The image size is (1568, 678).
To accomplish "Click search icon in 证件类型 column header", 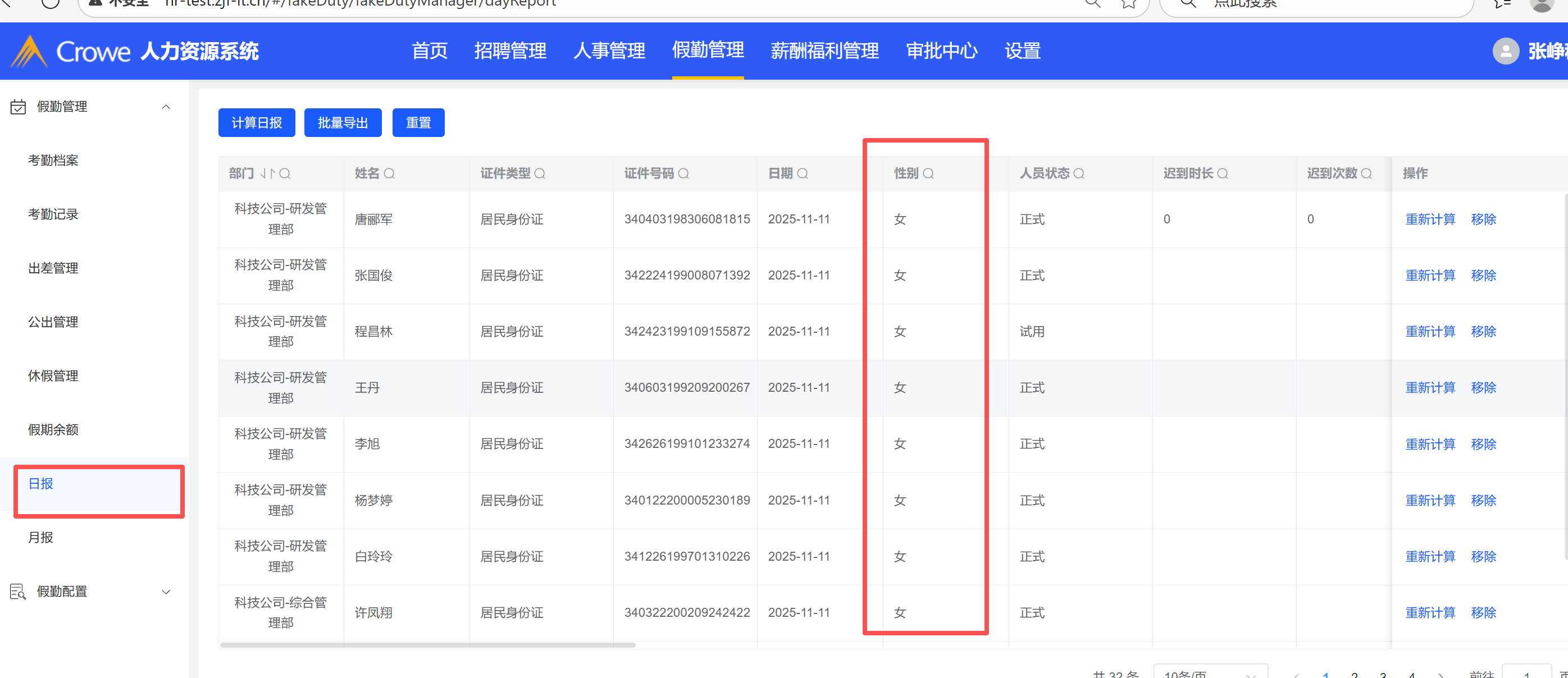I will (539, 174).
